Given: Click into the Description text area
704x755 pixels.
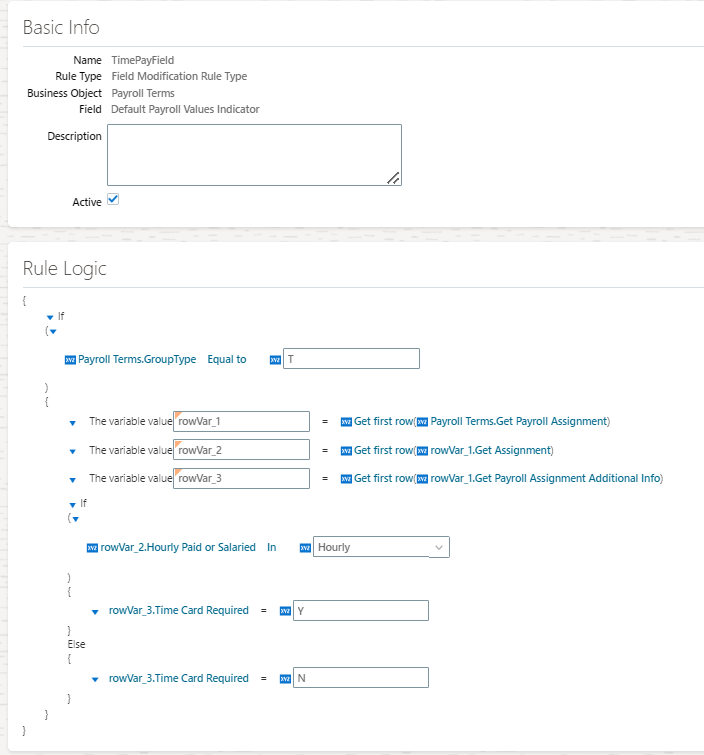Looking at the screenshot, I should [x=254, y=155].
